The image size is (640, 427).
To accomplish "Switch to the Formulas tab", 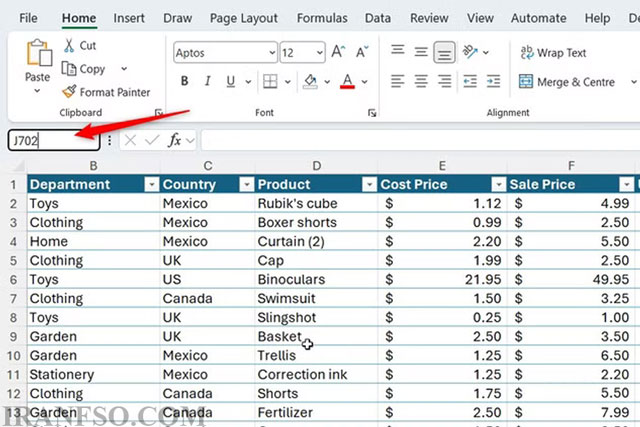I will point(322,18).
